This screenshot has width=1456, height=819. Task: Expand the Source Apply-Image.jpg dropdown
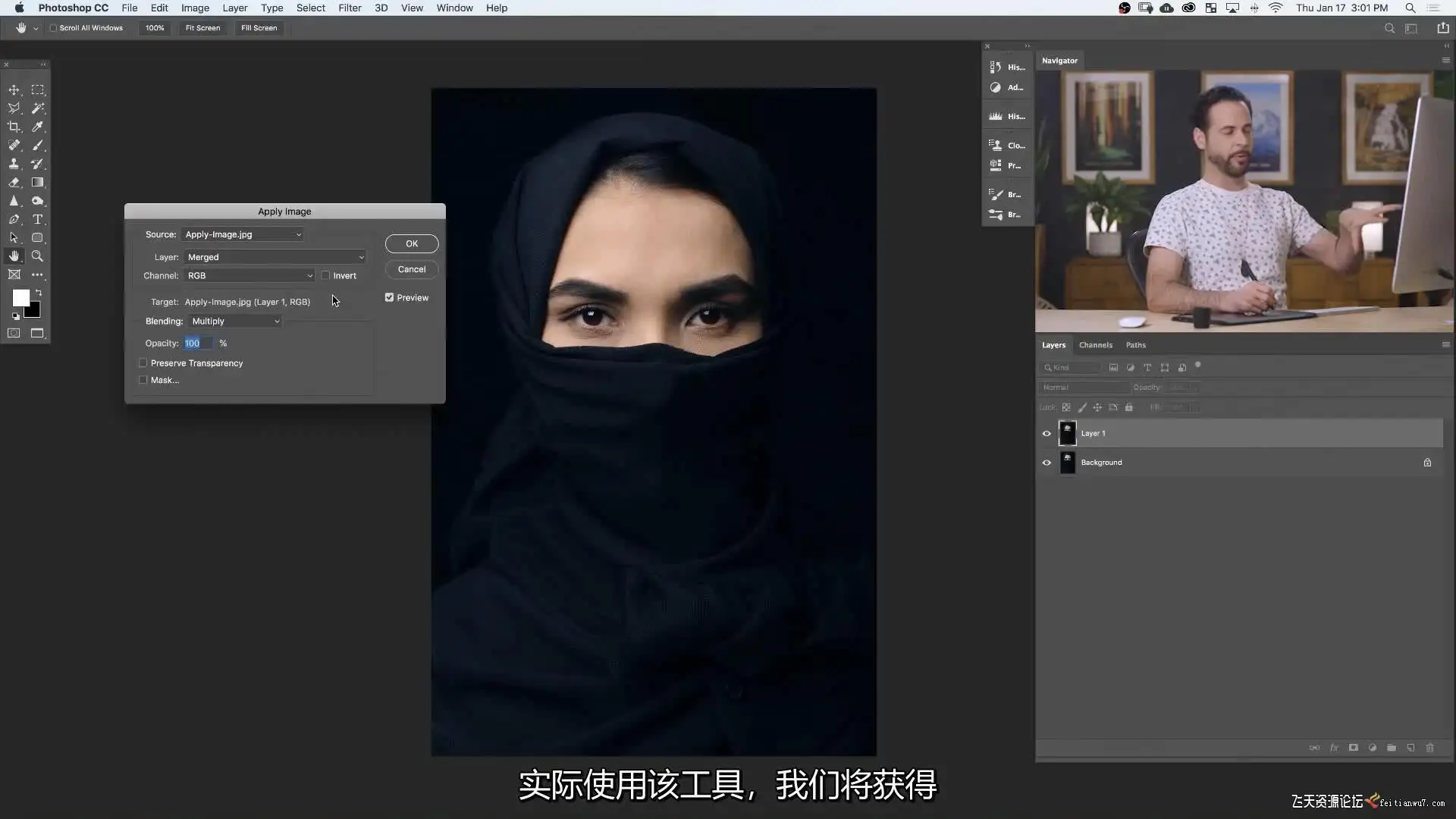coord(243,235)
